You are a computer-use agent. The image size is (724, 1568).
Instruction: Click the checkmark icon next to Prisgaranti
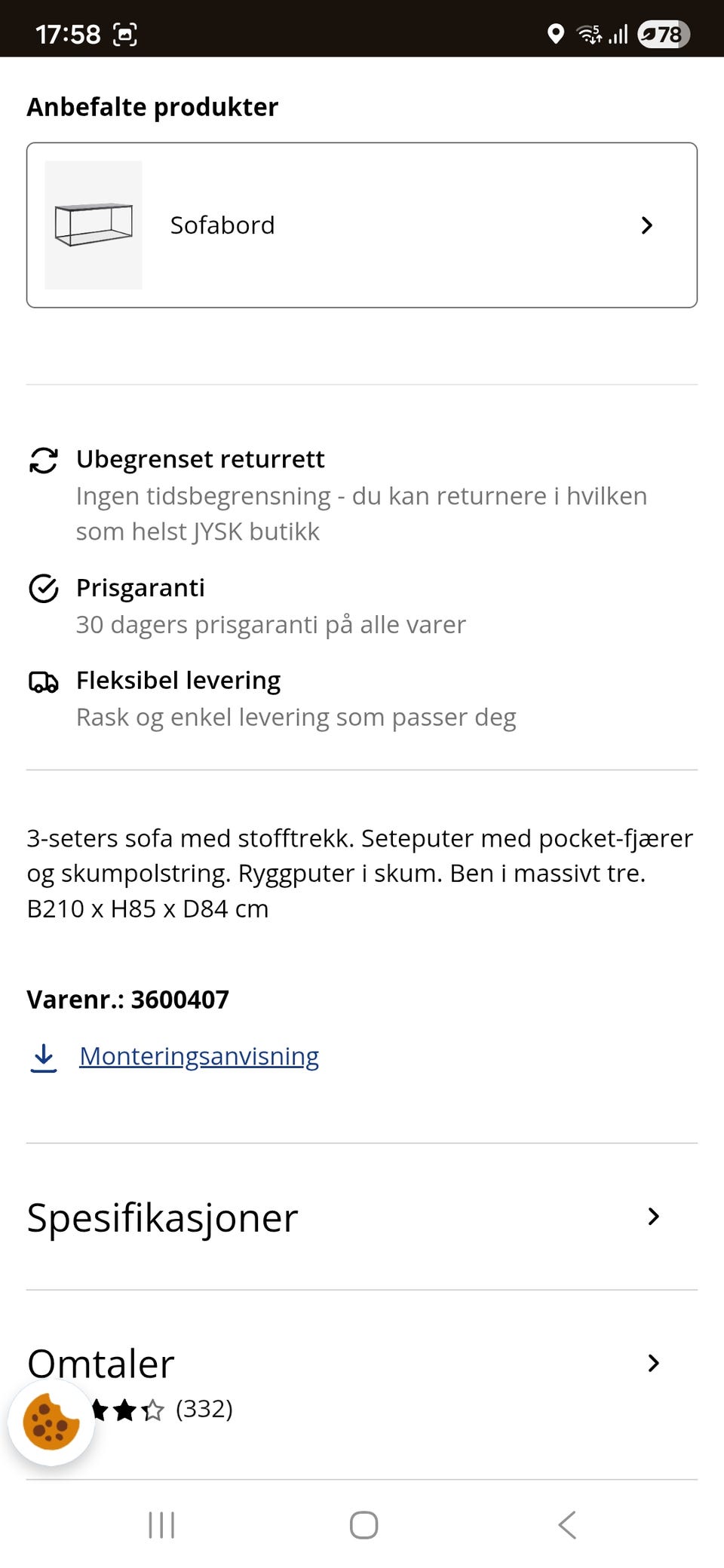tap(44, 590)
